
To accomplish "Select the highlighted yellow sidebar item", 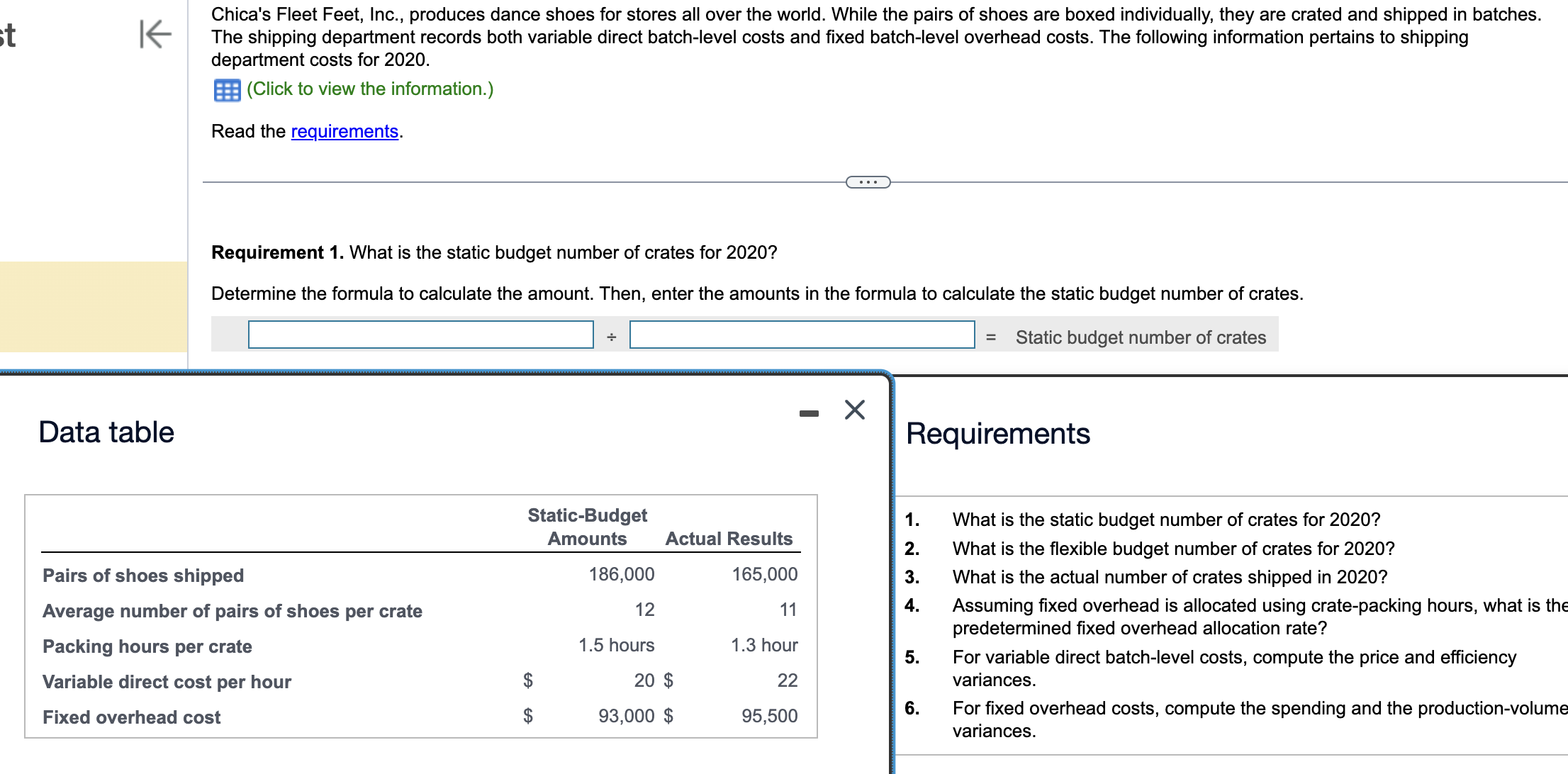I will (93, 306).
